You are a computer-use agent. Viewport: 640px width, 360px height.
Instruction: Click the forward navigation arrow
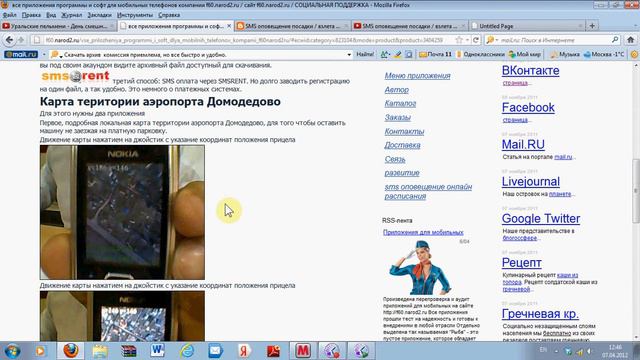point(21,40)
